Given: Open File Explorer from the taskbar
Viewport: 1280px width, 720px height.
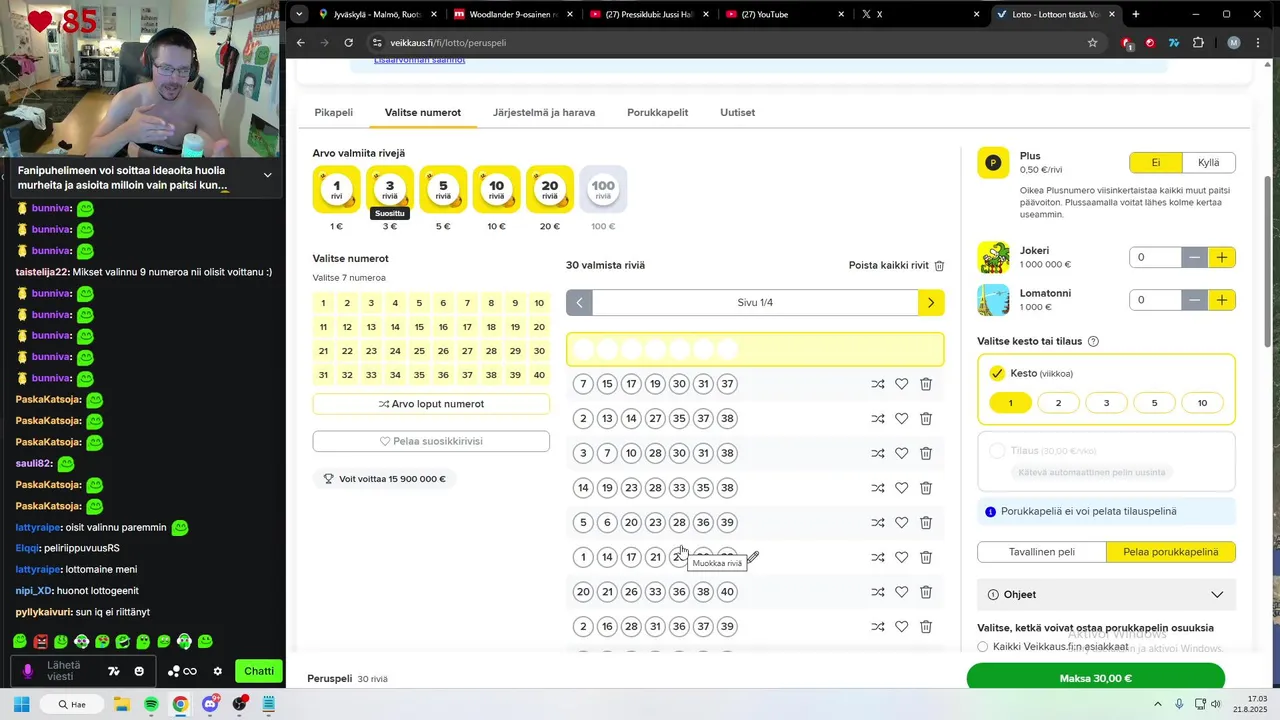Looking at the screenshot, I should [121, 704].
